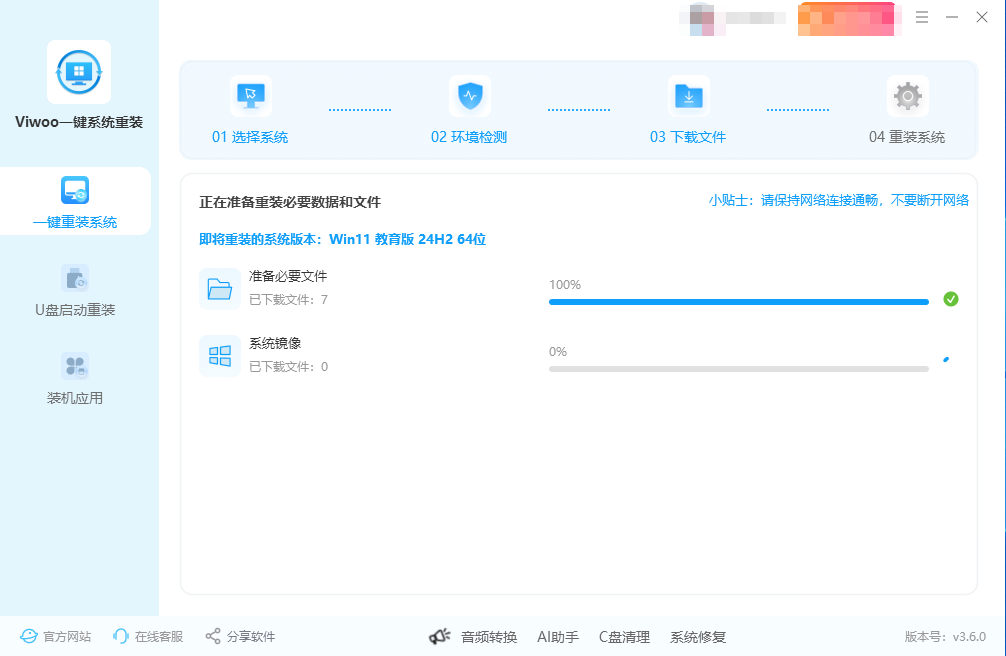Click the 准备必要文件 label
Viewport: 1006px width, 656px height.
pos(288,276)
